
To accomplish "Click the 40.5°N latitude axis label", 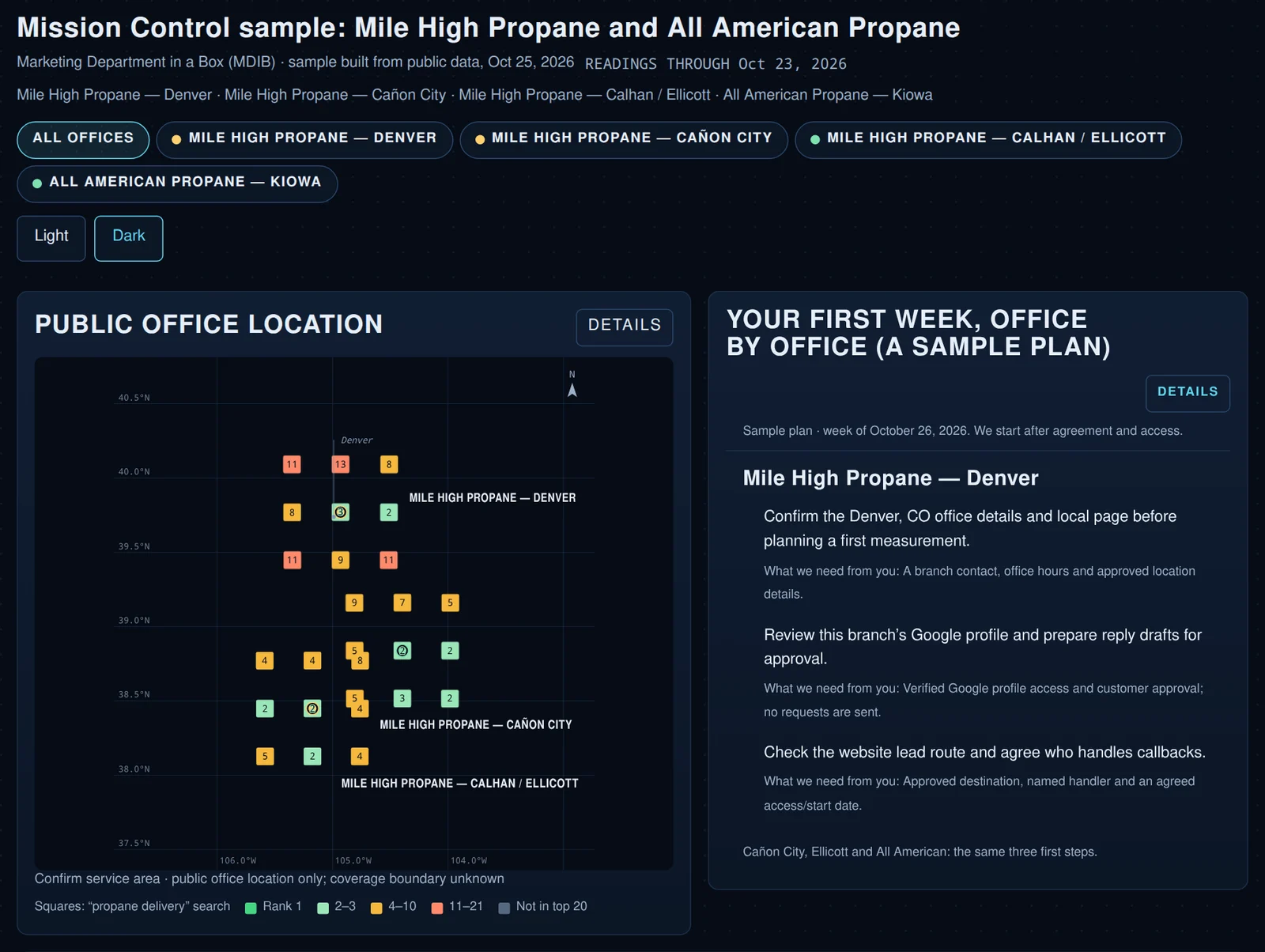I will pyautogui.click(x=134, y=398).
